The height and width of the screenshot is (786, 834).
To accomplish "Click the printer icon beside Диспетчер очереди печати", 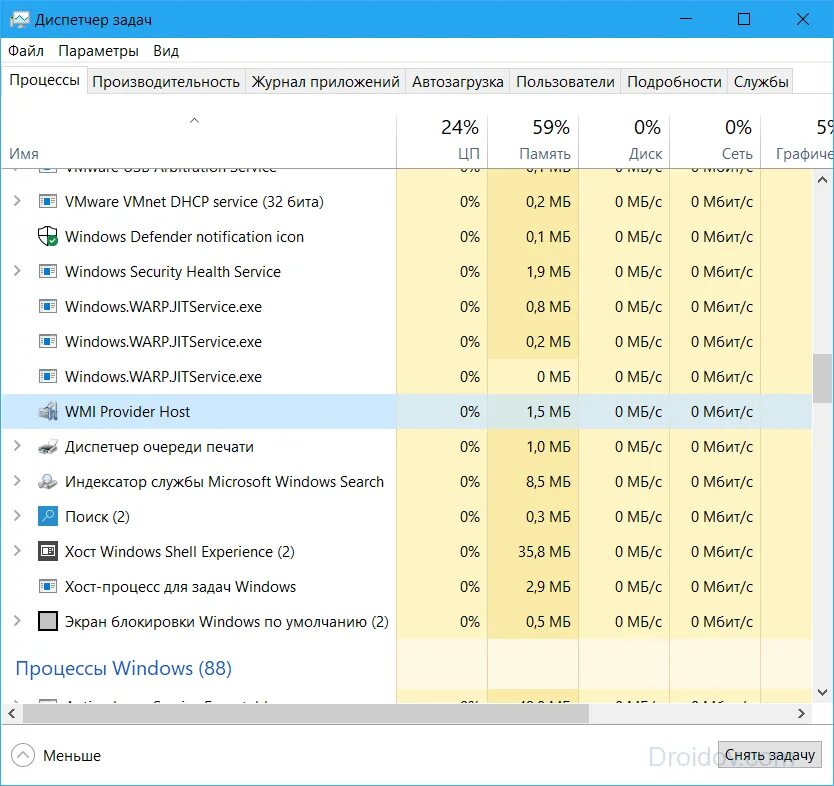I will pos(49,447).
